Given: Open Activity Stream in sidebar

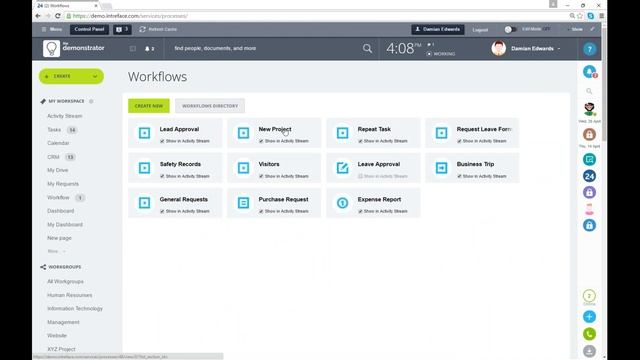Looking at the screenshot, I should (x=64, y=116).
